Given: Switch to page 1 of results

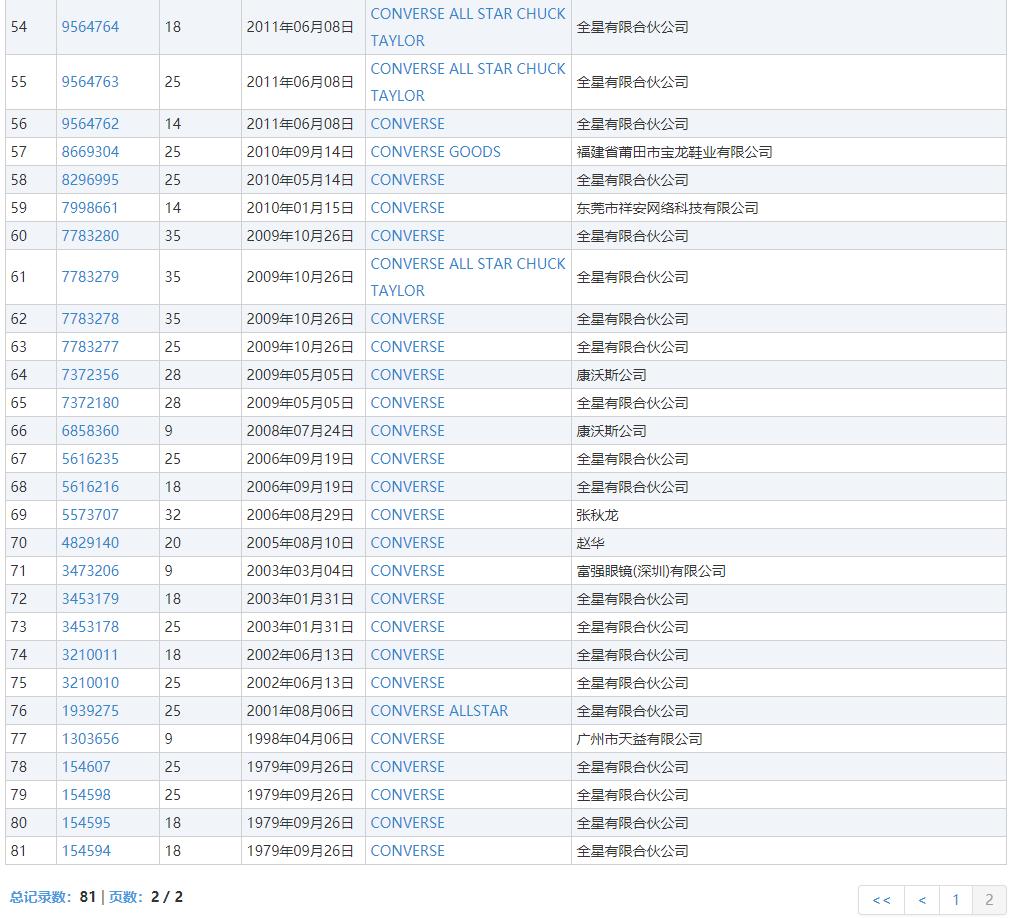Looking at the screenshot, I should point(955,900).
